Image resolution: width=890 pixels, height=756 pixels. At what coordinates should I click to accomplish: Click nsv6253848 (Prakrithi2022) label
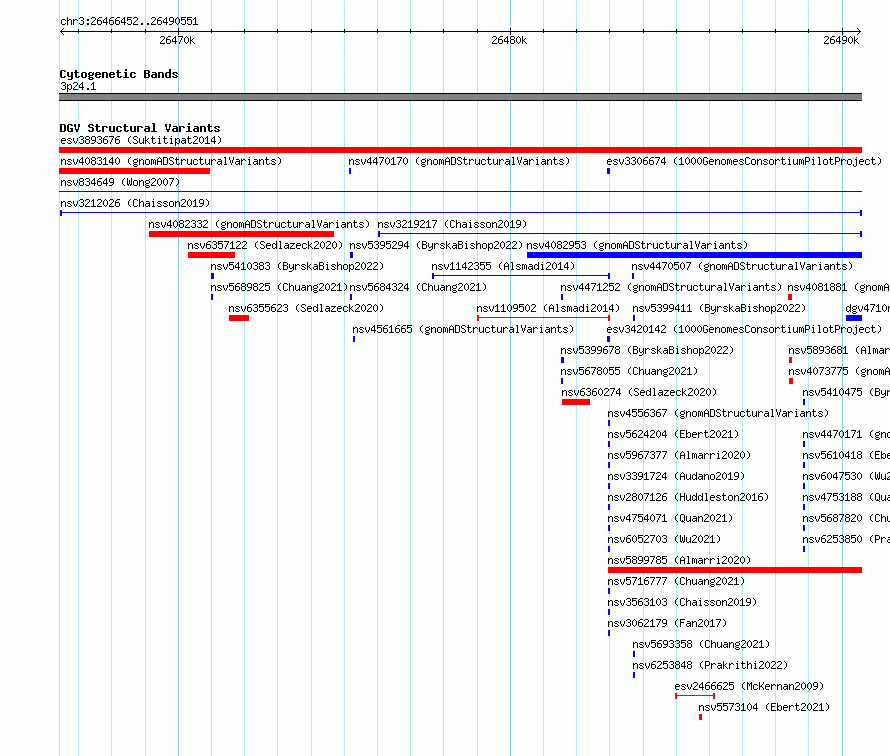[x=710, y=665]
